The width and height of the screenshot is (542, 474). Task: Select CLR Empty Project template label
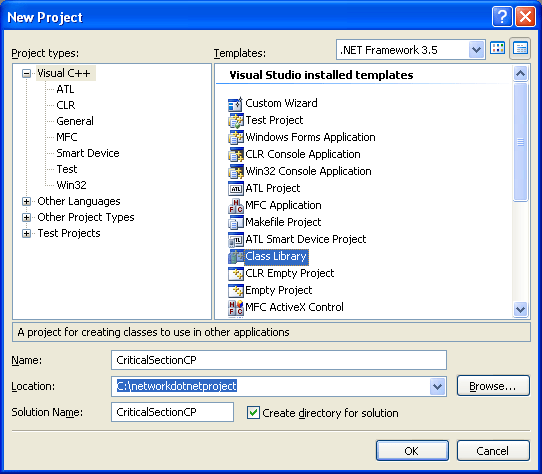point(289,273)
